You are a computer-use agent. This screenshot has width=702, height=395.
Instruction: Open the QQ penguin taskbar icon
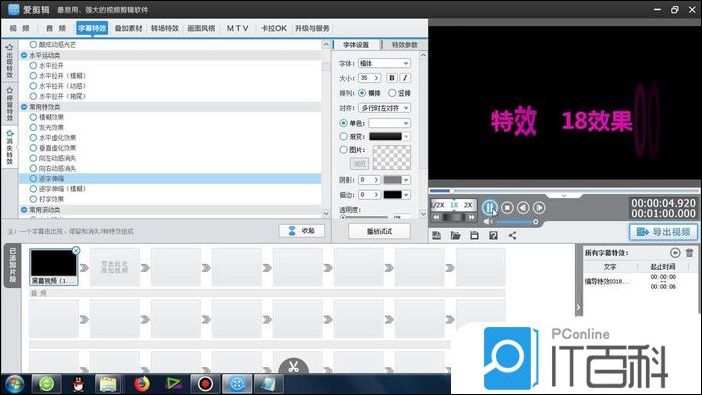pos(79,384)
